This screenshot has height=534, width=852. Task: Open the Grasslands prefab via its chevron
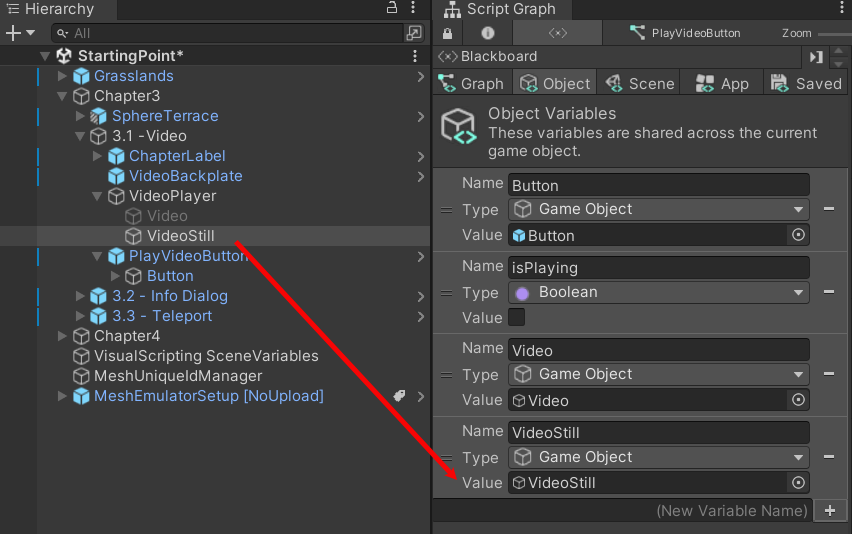421,77
